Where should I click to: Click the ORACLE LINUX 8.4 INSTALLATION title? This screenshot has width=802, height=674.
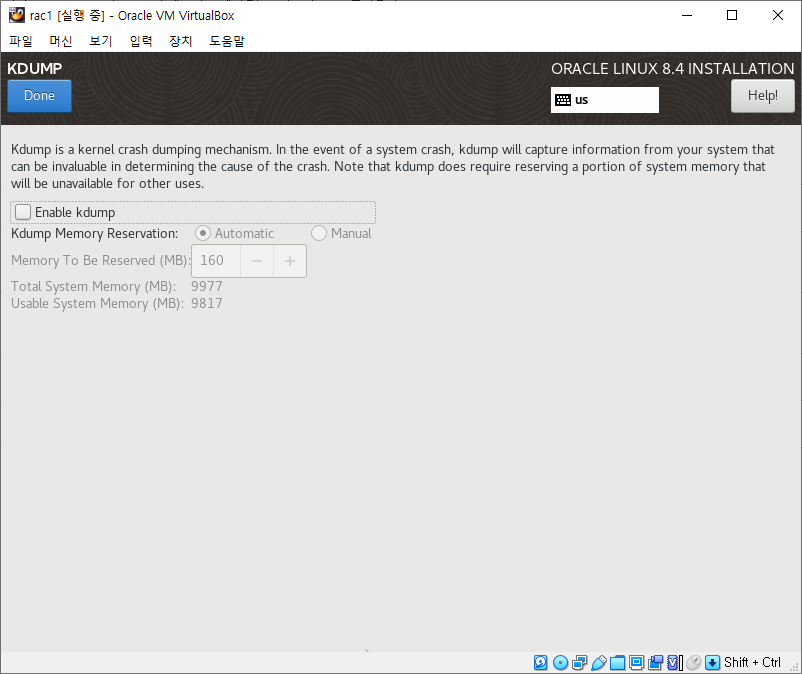click(672, 69)
